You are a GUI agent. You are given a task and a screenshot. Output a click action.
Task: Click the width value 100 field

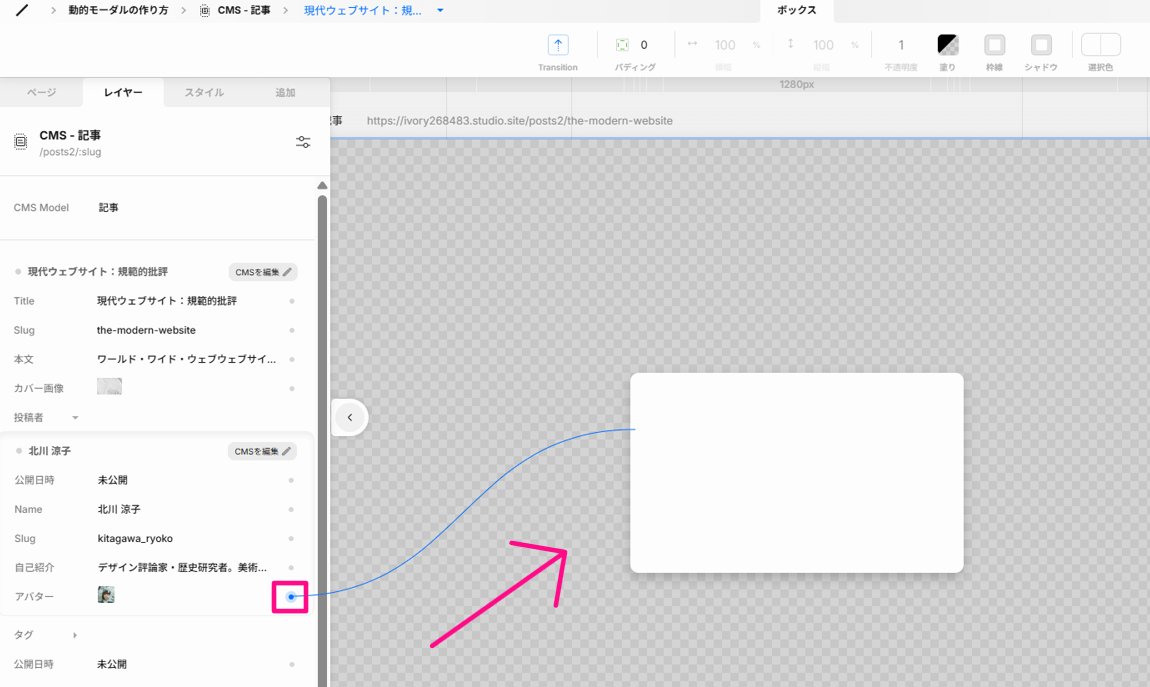(725, 45)
